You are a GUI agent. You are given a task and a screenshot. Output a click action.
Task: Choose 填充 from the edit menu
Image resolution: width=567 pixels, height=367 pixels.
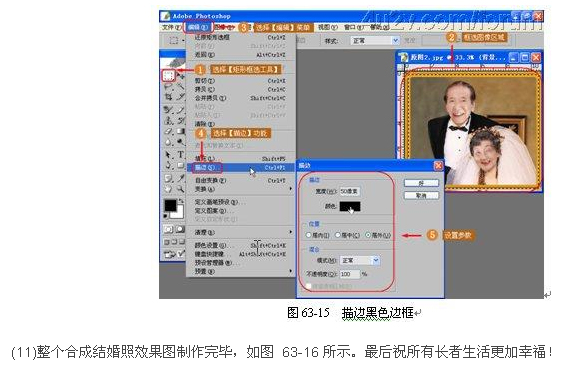point(240,158)
